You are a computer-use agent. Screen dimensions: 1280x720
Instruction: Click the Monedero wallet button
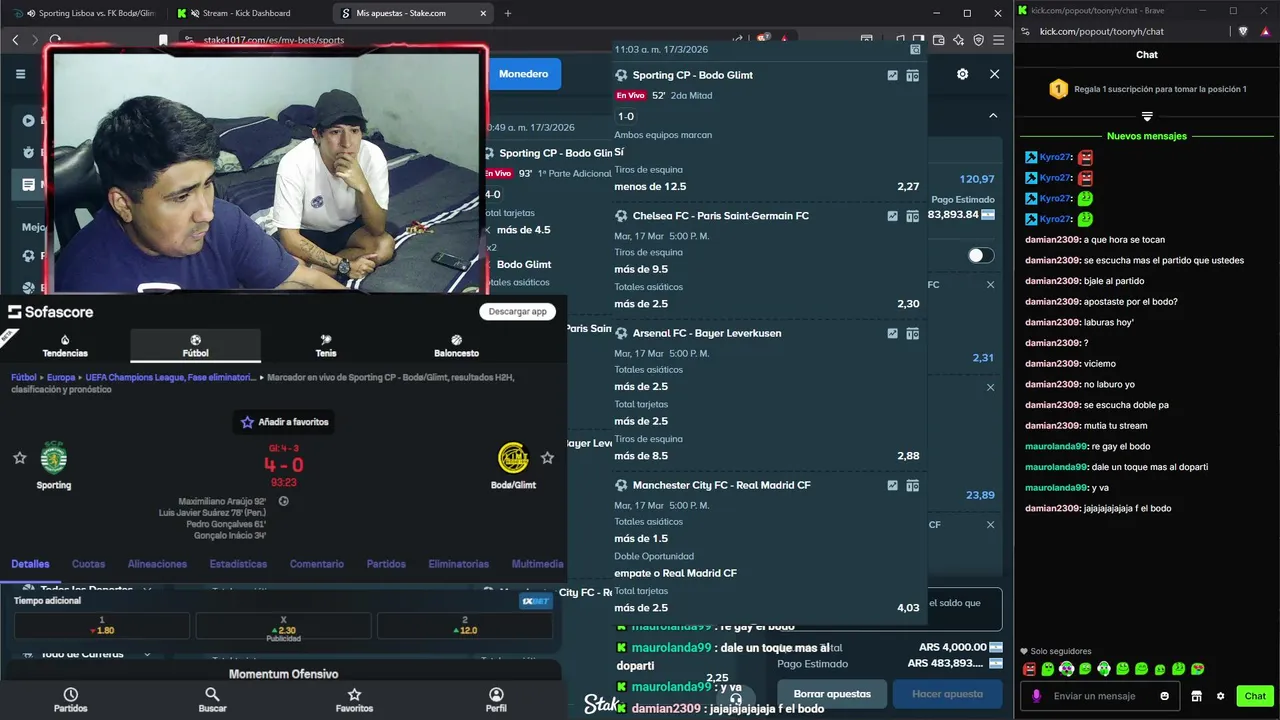(524, 74)
